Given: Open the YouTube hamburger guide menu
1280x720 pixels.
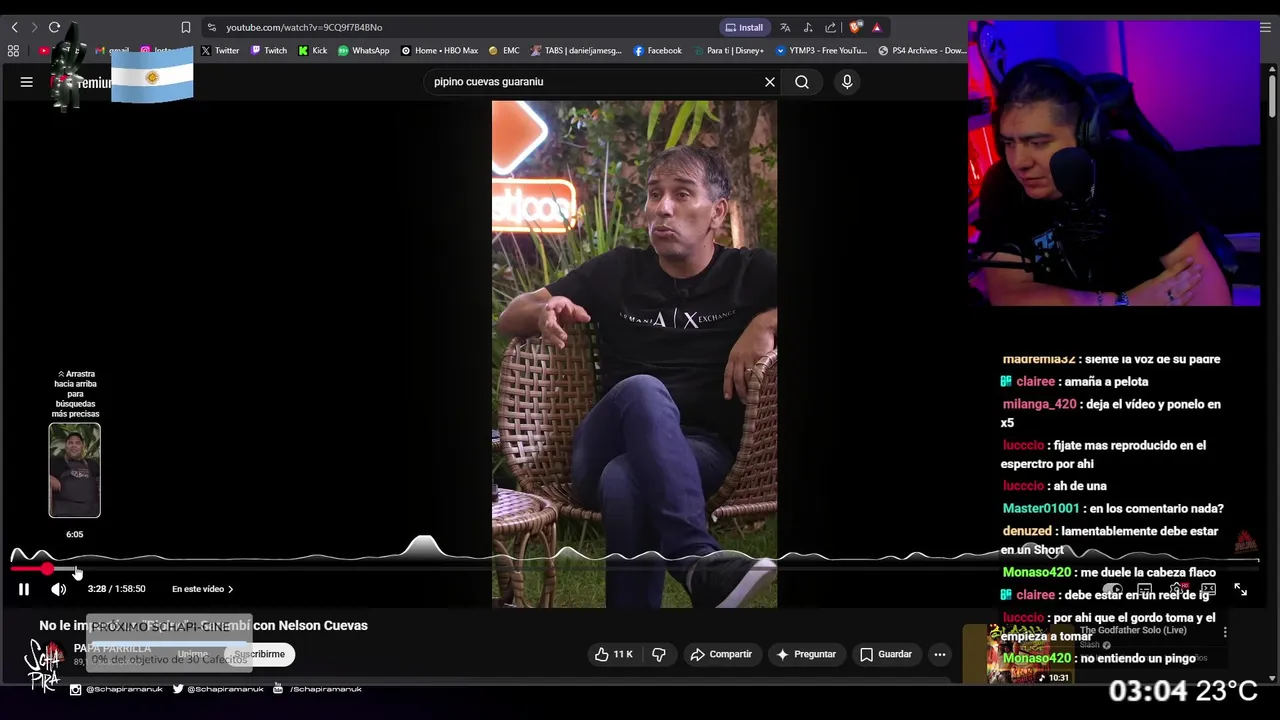Looking at the screenshot, I should click(x=27, y=82).
